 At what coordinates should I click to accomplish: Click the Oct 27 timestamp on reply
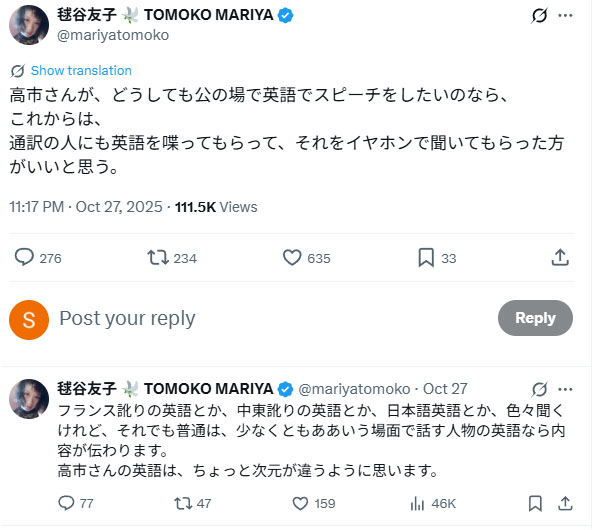(445, 388)
